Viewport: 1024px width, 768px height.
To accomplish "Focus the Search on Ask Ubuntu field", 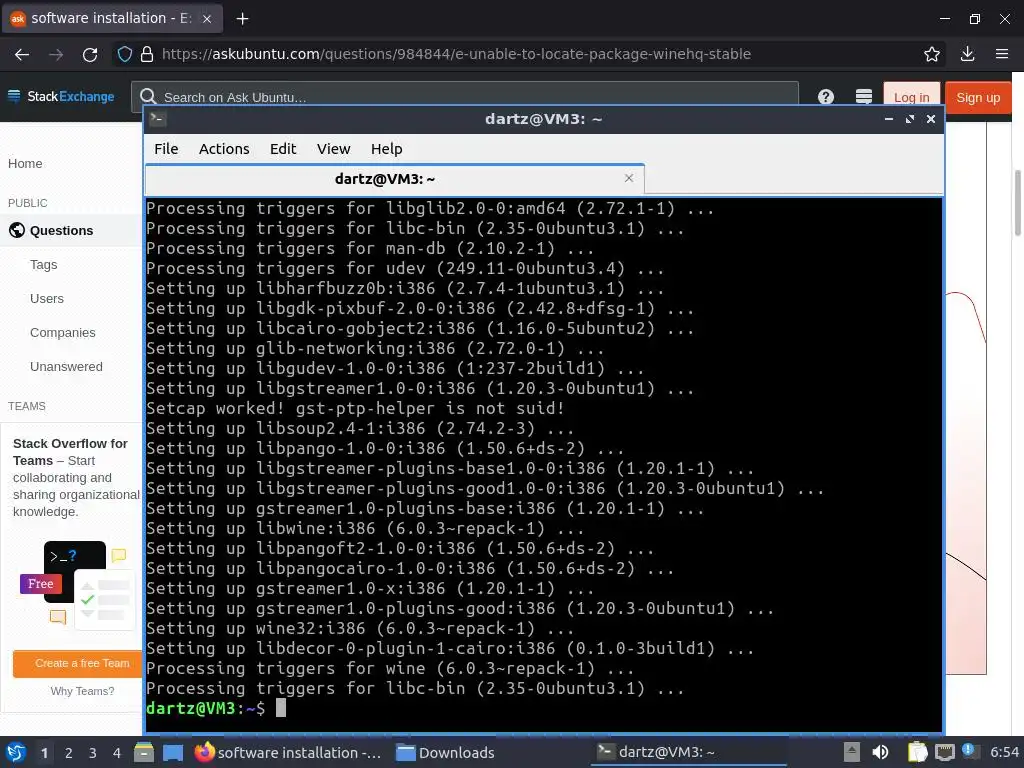I will tap(464, 97).
